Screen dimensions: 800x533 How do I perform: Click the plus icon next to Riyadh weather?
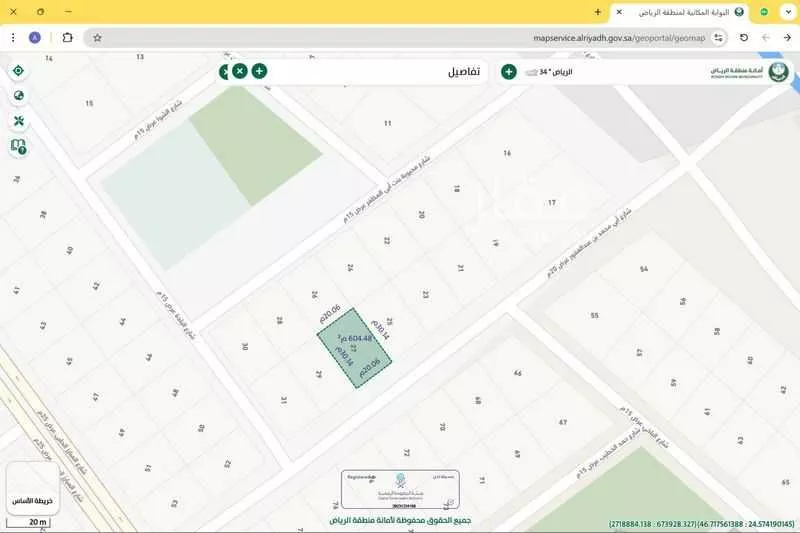point(508,72)
